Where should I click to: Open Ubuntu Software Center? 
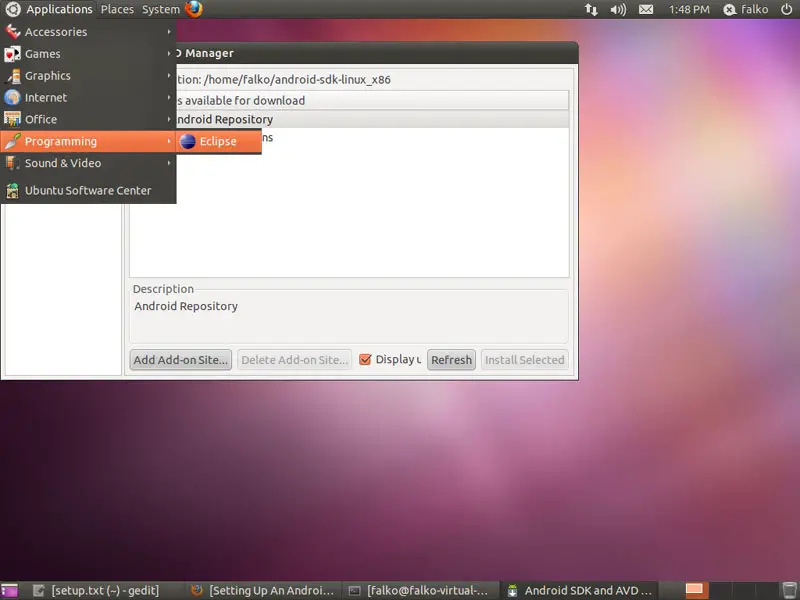(x=88, y=190)
